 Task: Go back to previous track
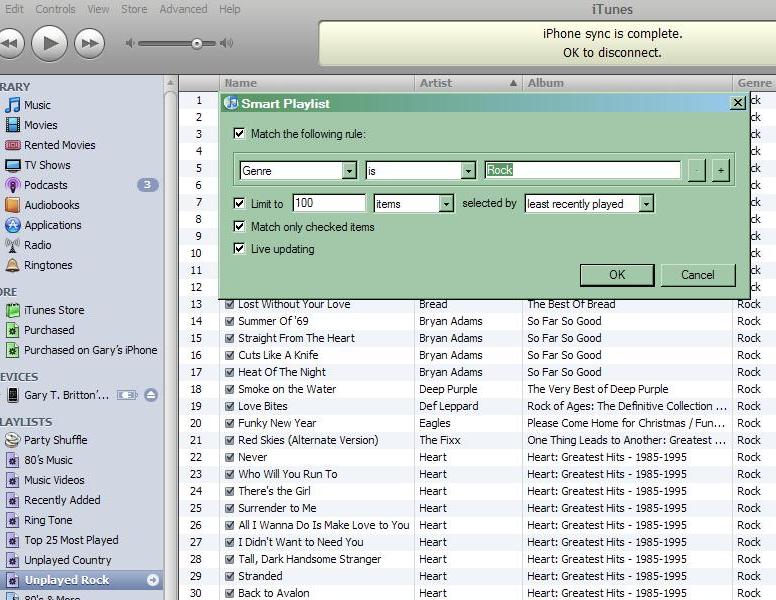click(10, 44)
